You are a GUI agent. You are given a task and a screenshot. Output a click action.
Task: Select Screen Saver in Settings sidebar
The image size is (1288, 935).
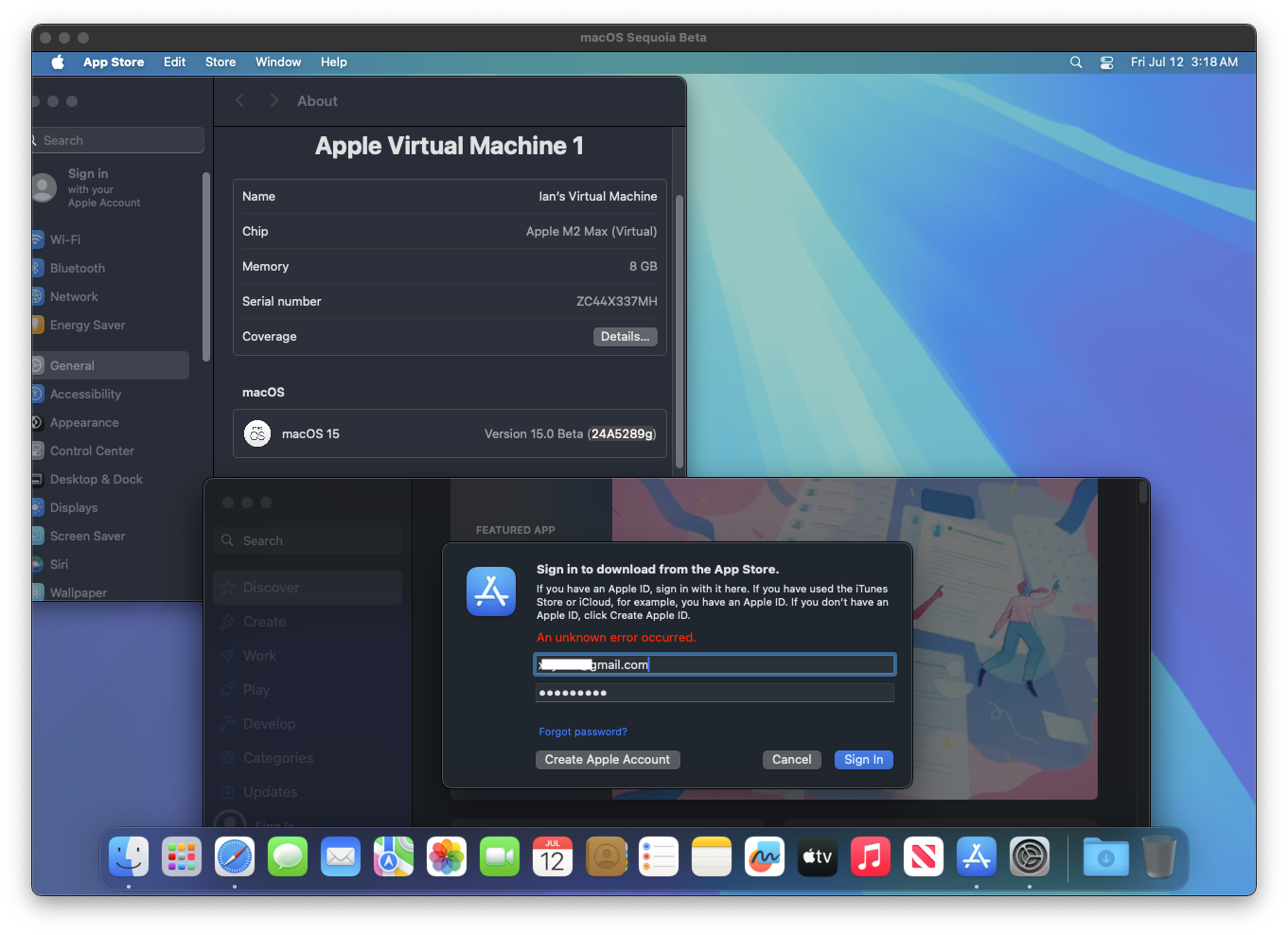click(111, 537)
